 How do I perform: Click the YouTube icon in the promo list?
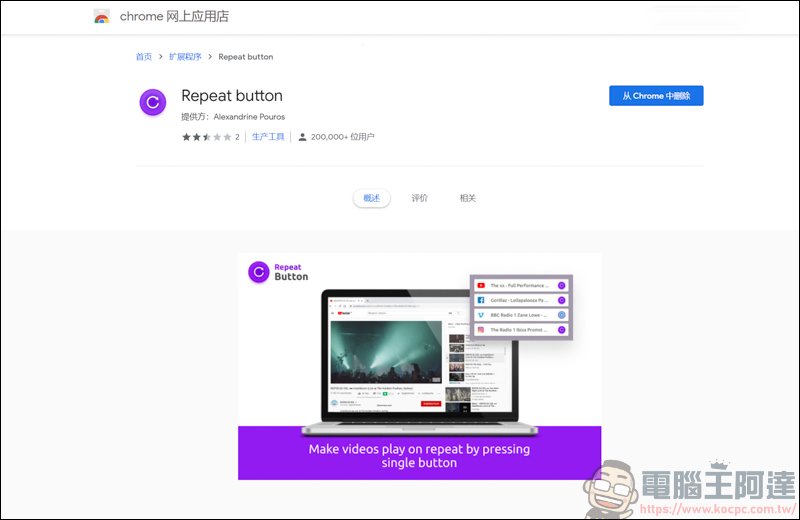(481, 285)
